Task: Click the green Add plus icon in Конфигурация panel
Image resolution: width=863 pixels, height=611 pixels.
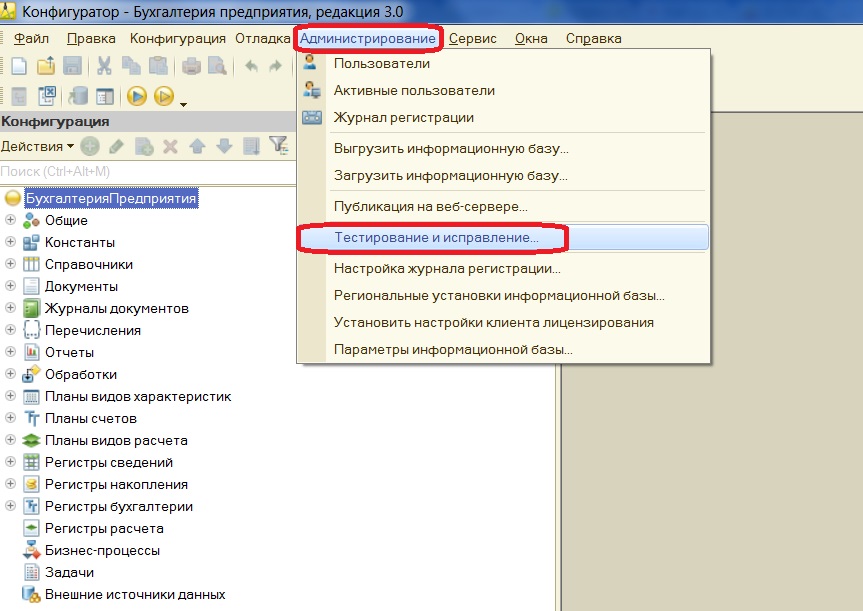Action: (90, 146)
